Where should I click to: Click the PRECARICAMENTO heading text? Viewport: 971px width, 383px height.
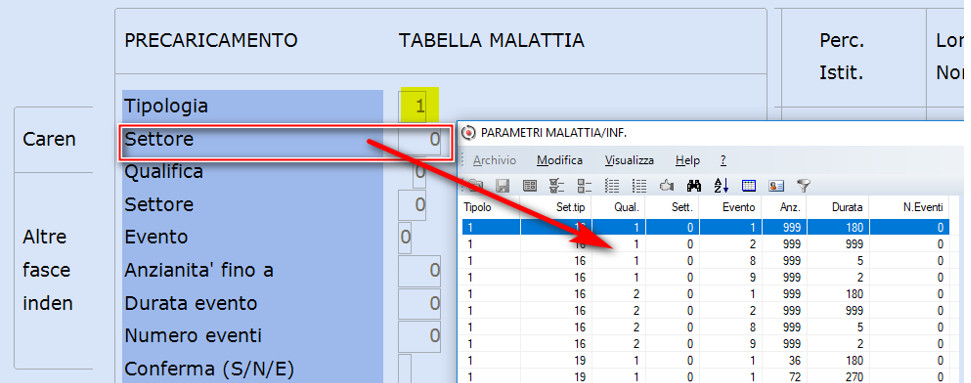(211, 41)
